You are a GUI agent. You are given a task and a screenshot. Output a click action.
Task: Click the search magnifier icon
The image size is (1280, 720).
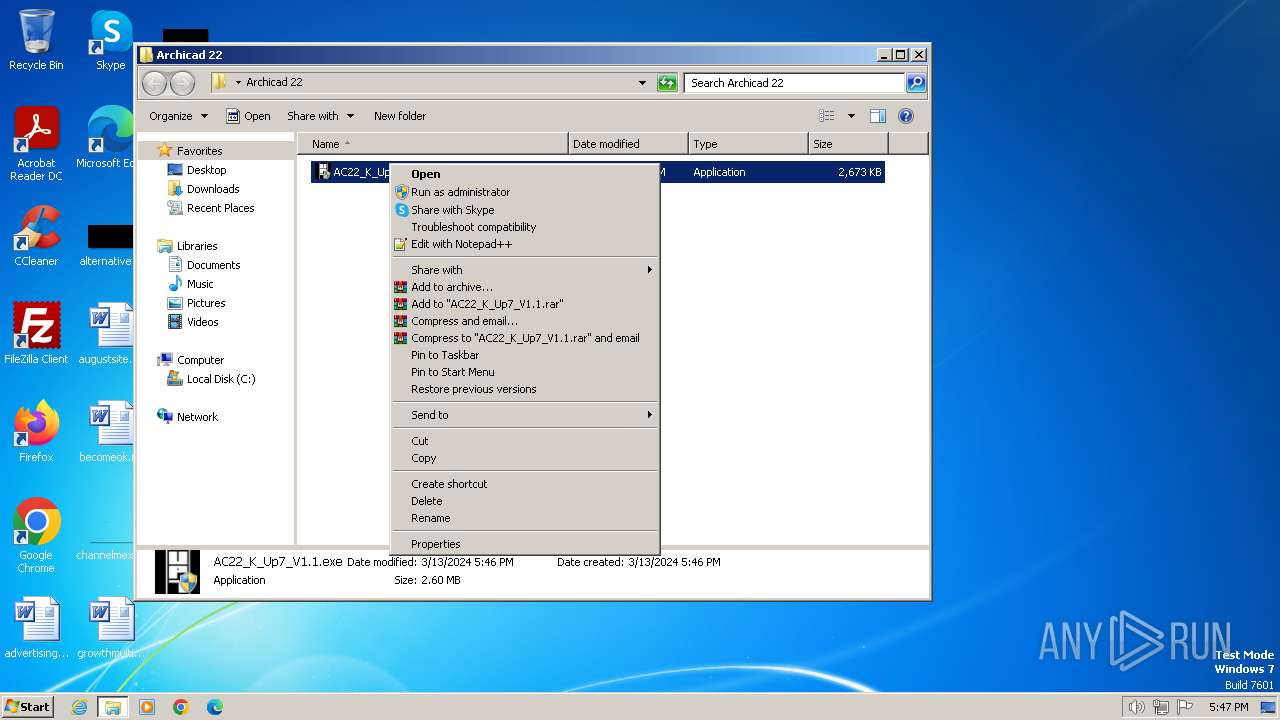click(915, 83)
